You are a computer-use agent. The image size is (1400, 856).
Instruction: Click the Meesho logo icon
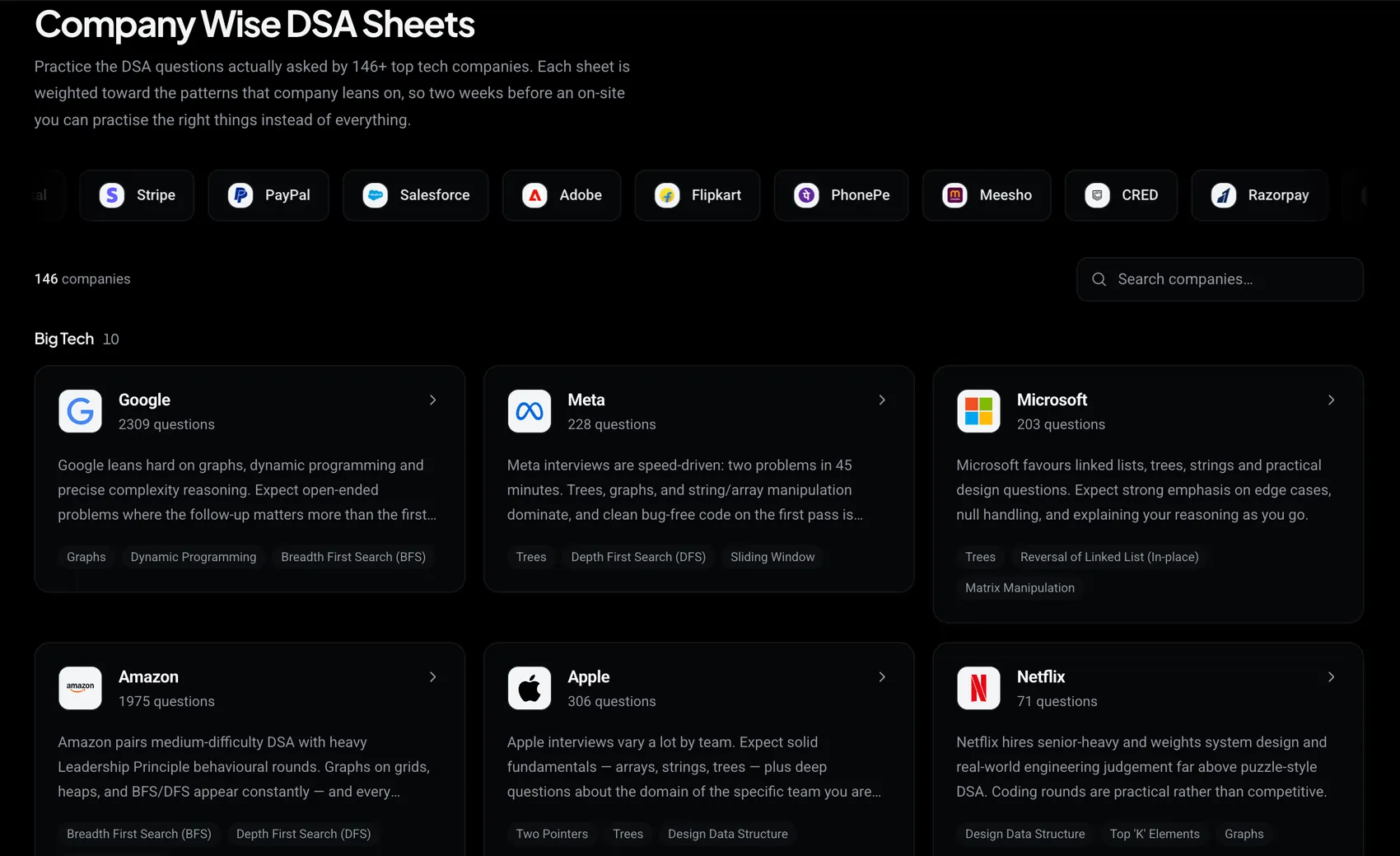[955, 195]
